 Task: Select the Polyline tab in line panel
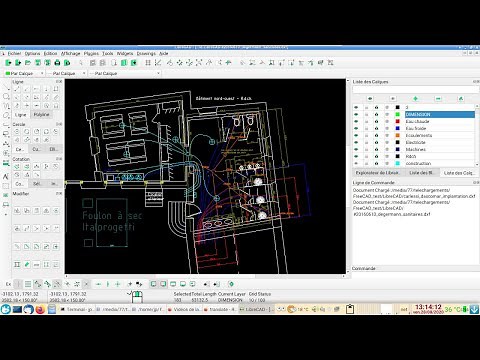pos(41,114)
